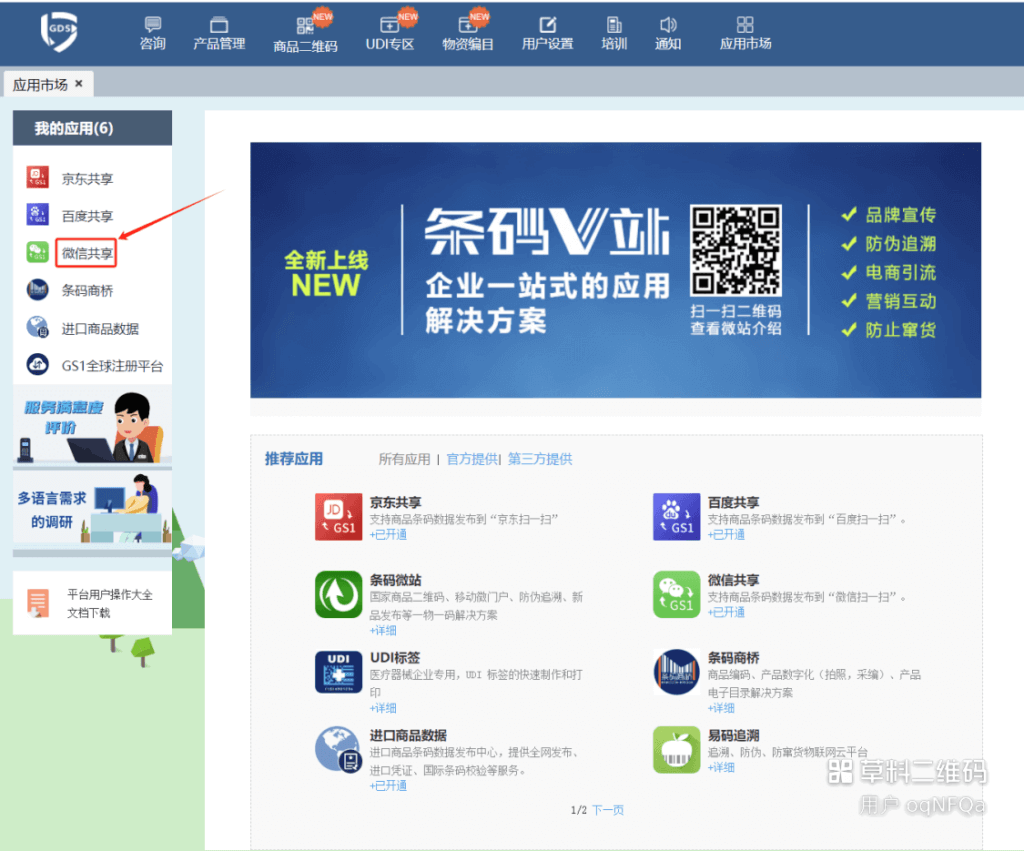Click the 百度共享 sidebar icon

(x=37, y=214)
